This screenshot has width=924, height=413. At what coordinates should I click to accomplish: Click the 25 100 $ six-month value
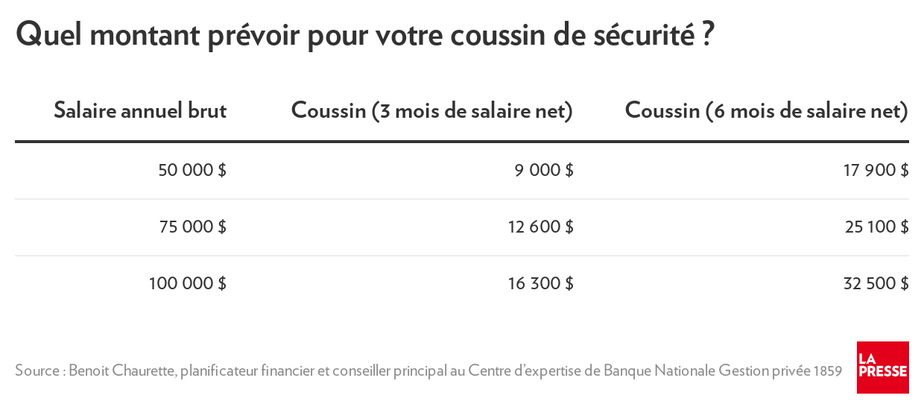876,227
